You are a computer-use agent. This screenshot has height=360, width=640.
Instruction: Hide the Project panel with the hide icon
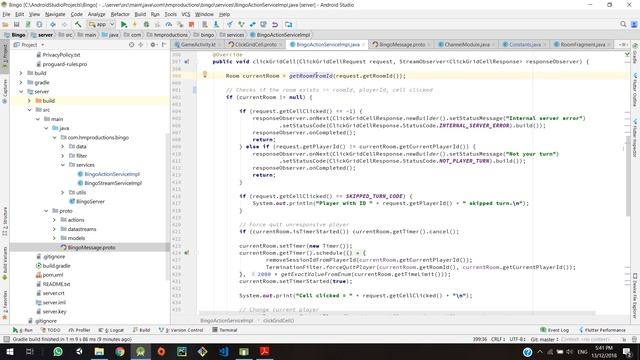click(164, 44)
